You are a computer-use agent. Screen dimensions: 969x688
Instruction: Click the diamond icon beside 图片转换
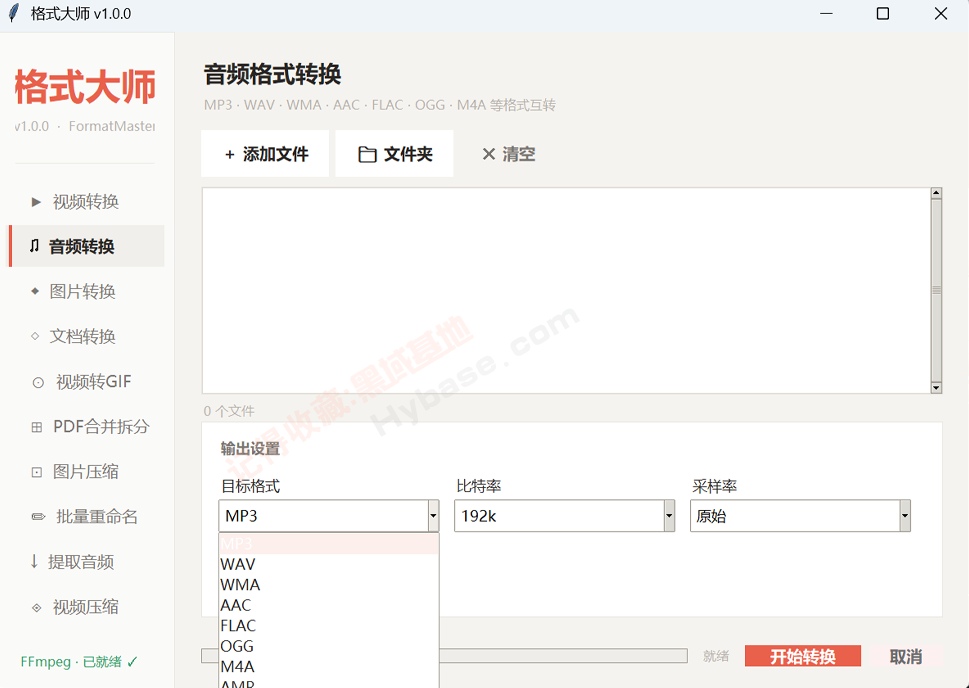pyautogui.click(x=35, y=291)
